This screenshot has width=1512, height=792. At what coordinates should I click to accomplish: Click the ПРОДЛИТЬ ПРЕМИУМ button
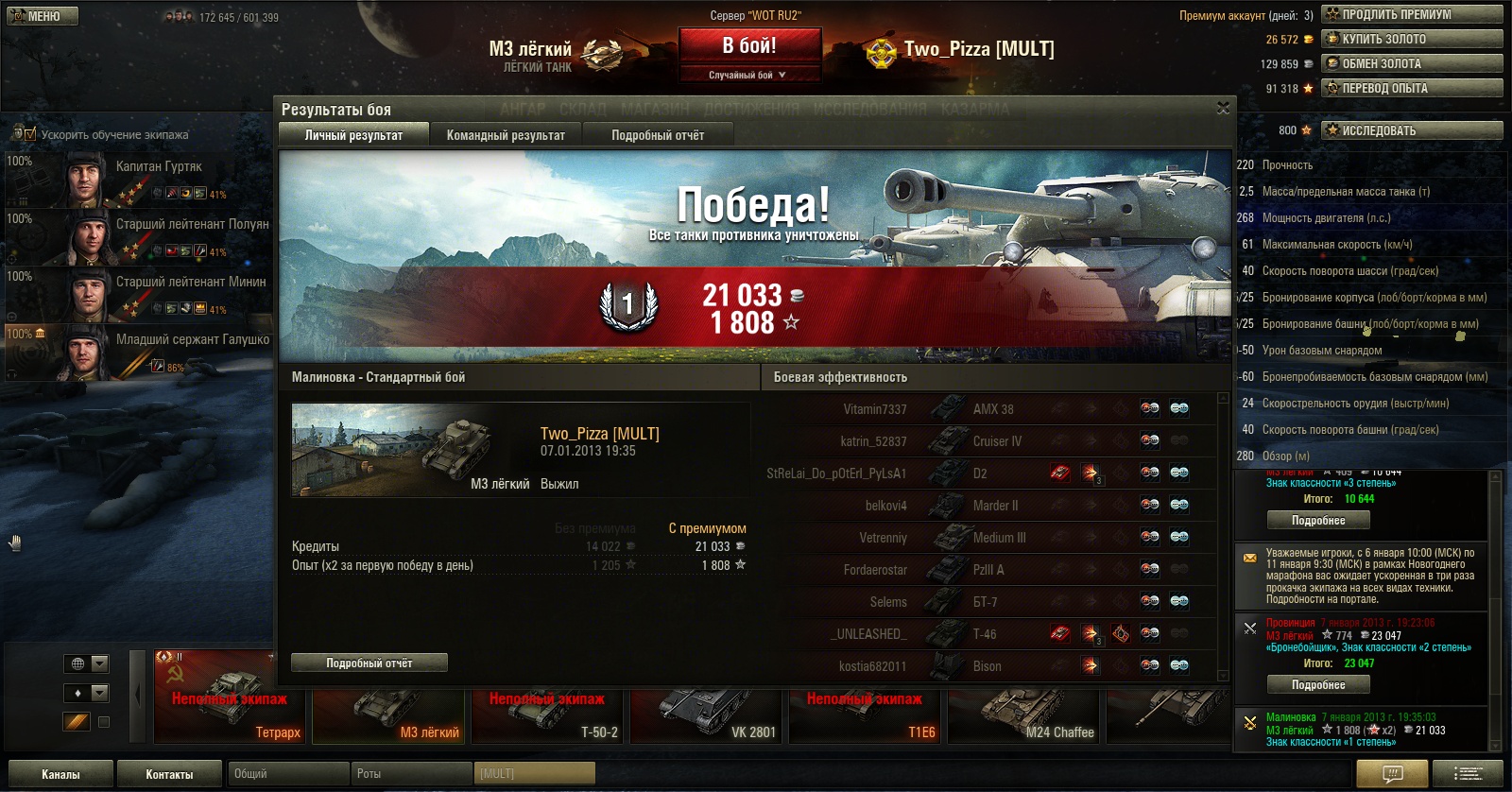click(x=1412, y=14)
